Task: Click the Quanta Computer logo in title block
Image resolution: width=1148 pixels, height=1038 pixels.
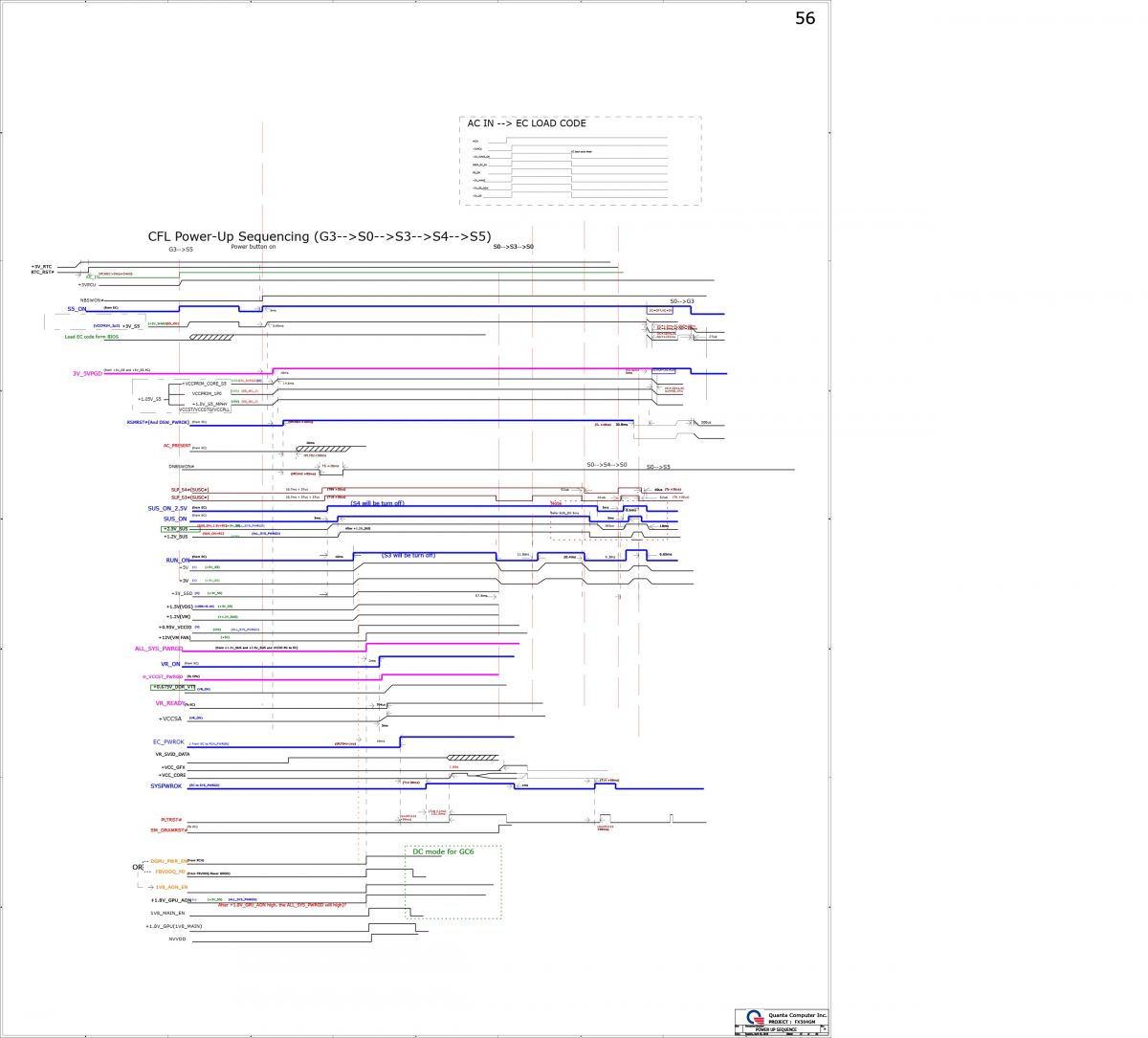Action: pos(754,1017)
